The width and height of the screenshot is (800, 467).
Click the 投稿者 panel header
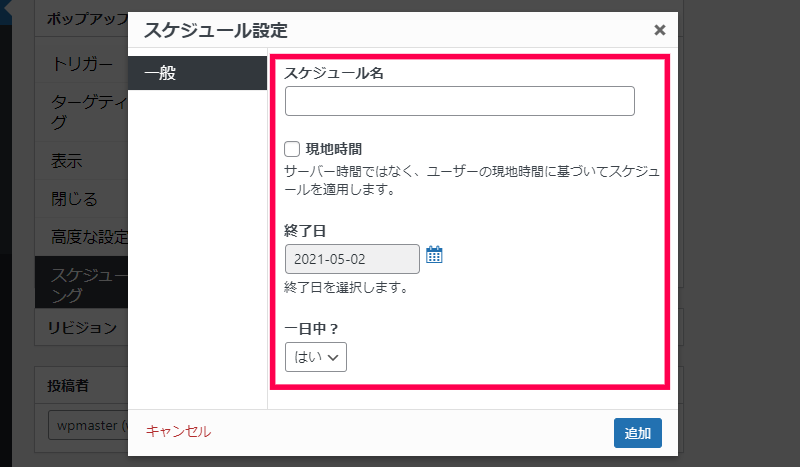82,385
